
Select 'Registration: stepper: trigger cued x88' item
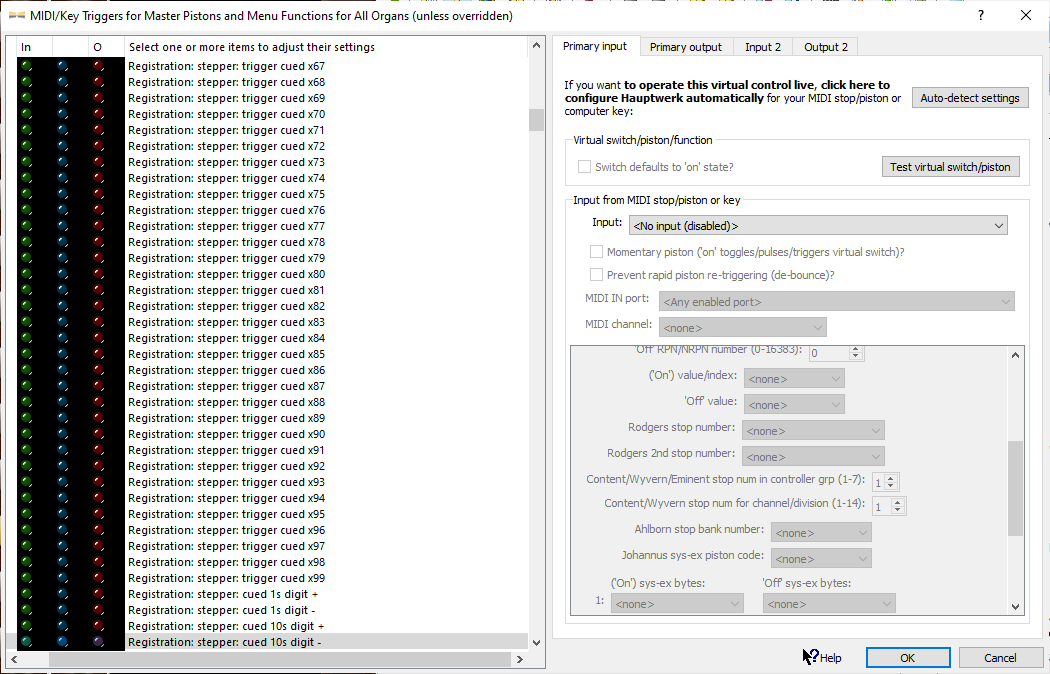[x=226, y=402]
